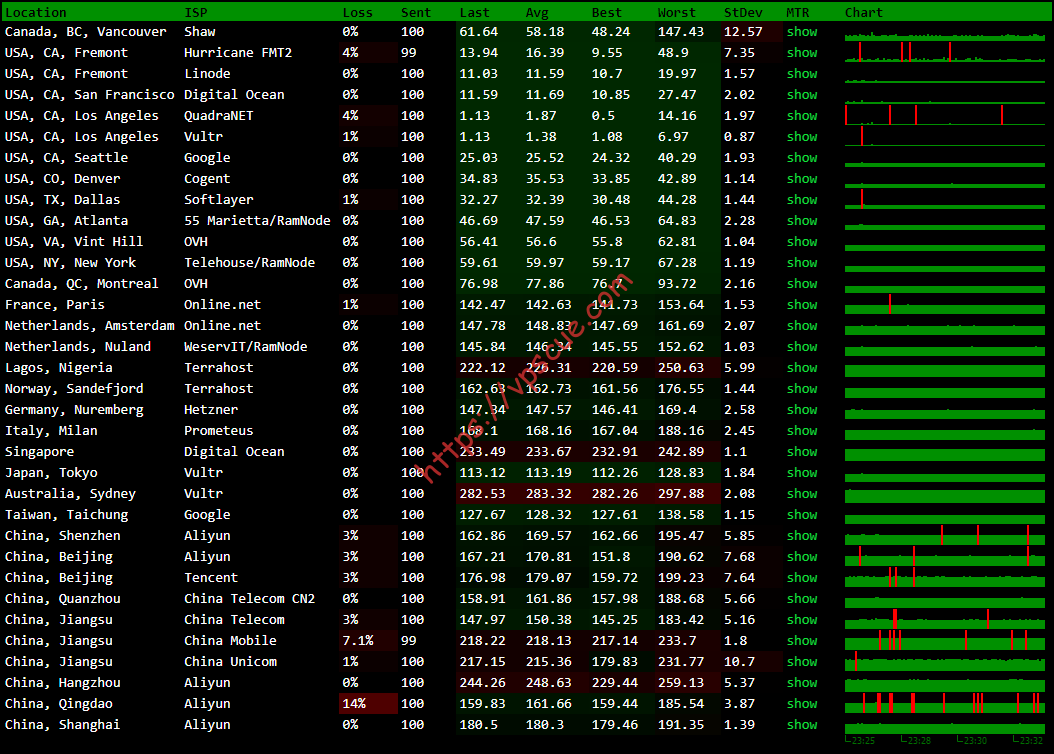Image resolution: width=1054 pixels, height=754 pixels.
Task: Show MTR for Denver Cogent row
Action: 802,179
